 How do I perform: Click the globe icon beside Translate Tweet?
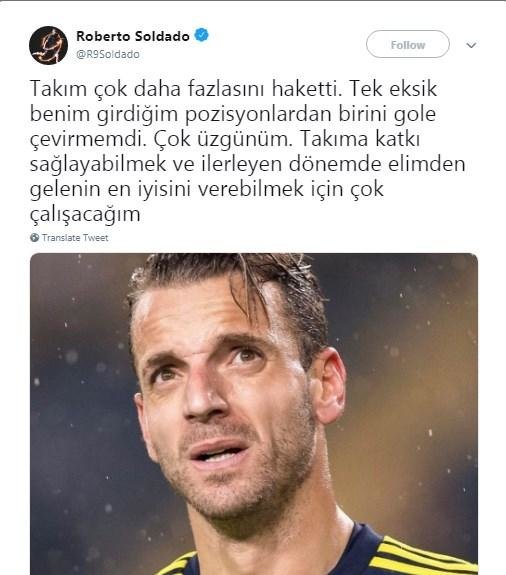34,238
